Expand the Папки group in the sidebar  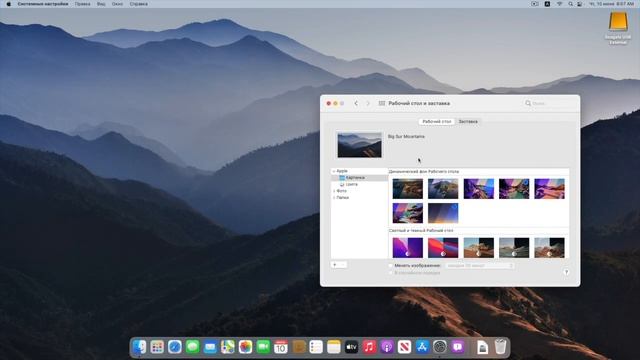[334, 198]
